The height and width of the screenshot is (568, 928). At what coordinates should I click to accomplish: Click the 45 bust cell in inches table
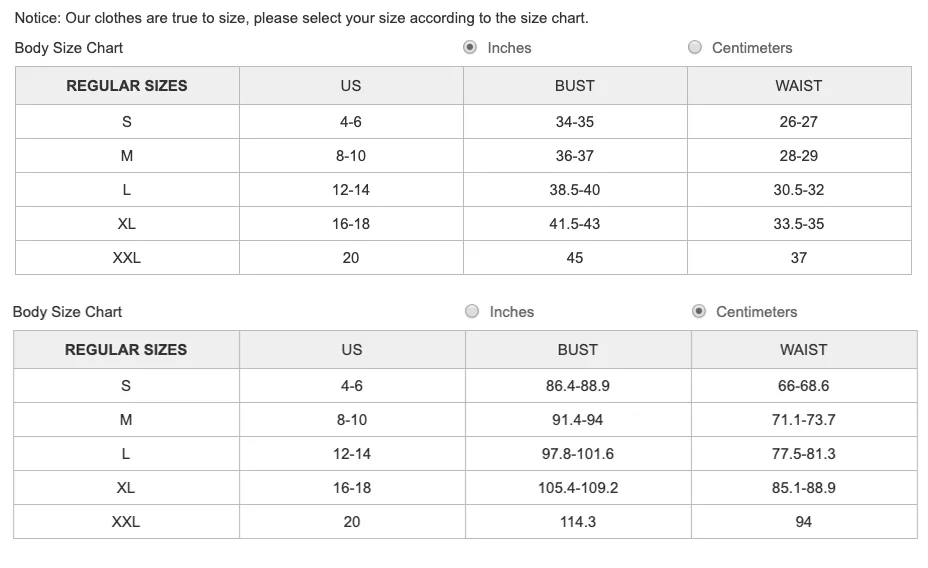point(575,258)
